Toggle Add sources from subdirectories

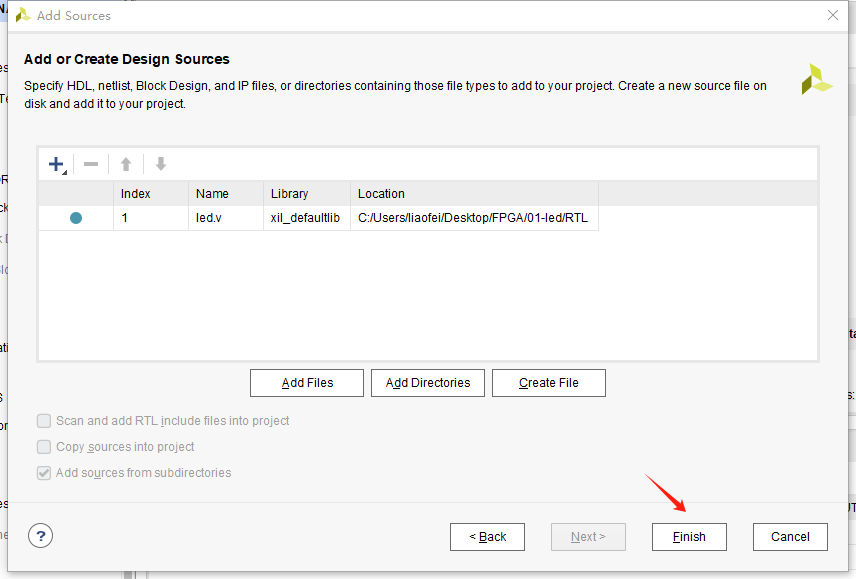pyautogui.click(x=44, y=473)
